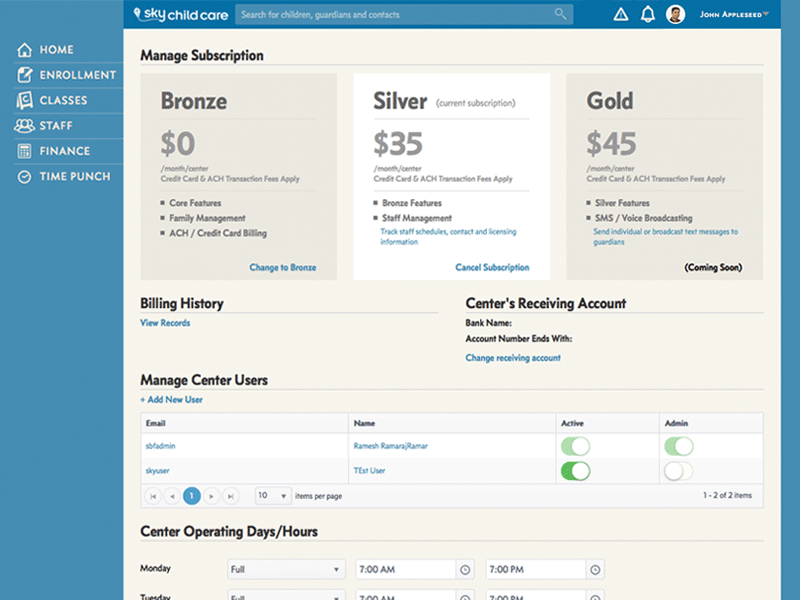Screen dimensions: 800x600
Task: Click John Appleseed's profile avatar
Action: pyautogui.click(x=675, y=13)
